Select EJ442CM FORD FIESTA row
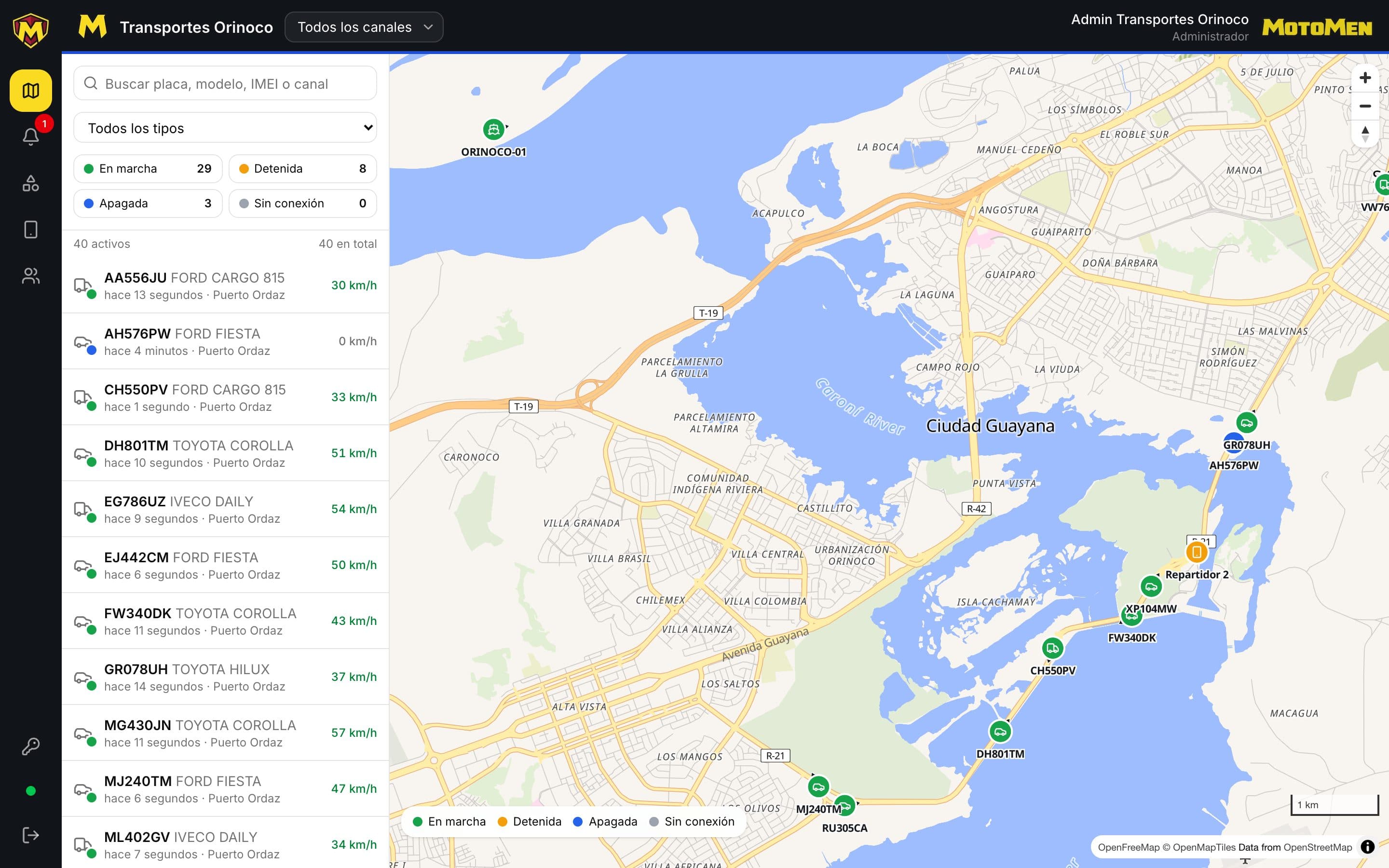The width and height of the screenshot is (1389, 868). pos(225,565)
